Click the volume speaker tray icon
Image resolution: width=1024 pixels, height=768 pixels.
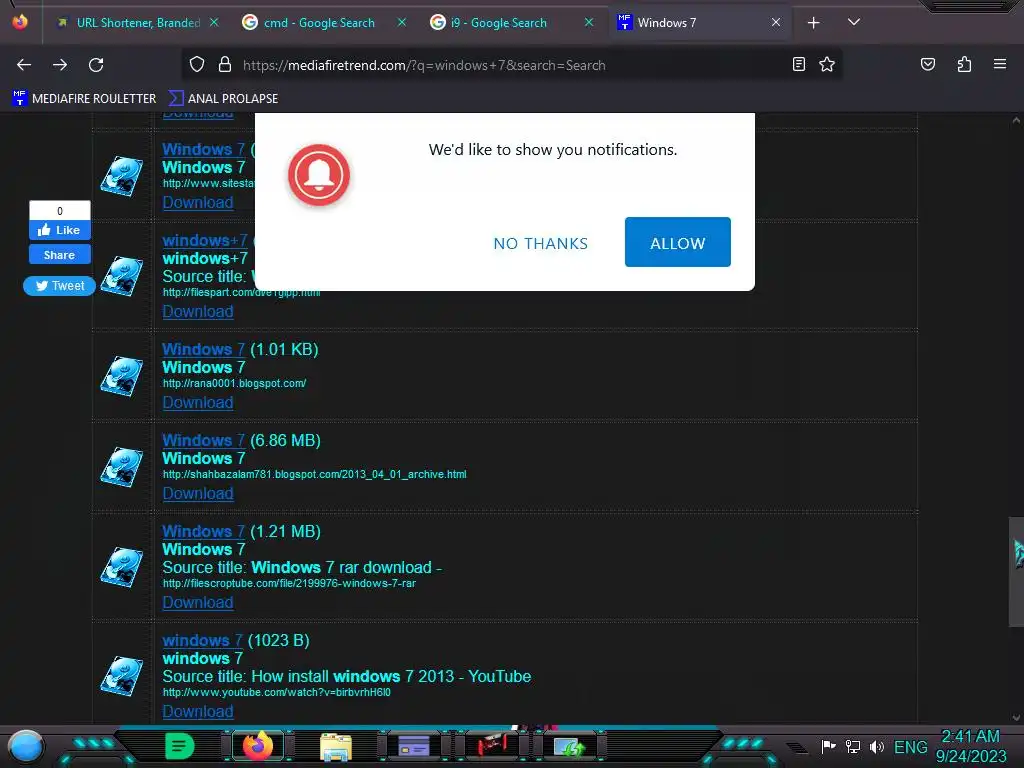pos(876,746)
